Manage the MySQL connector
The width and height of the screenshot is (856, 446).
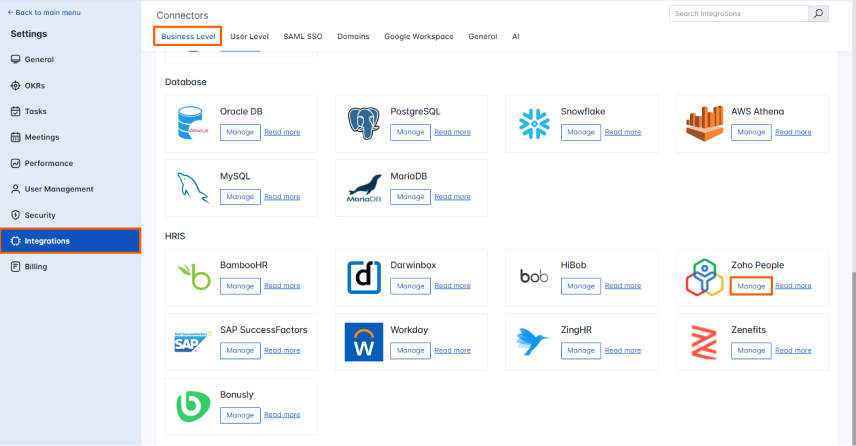click(240, 197)
